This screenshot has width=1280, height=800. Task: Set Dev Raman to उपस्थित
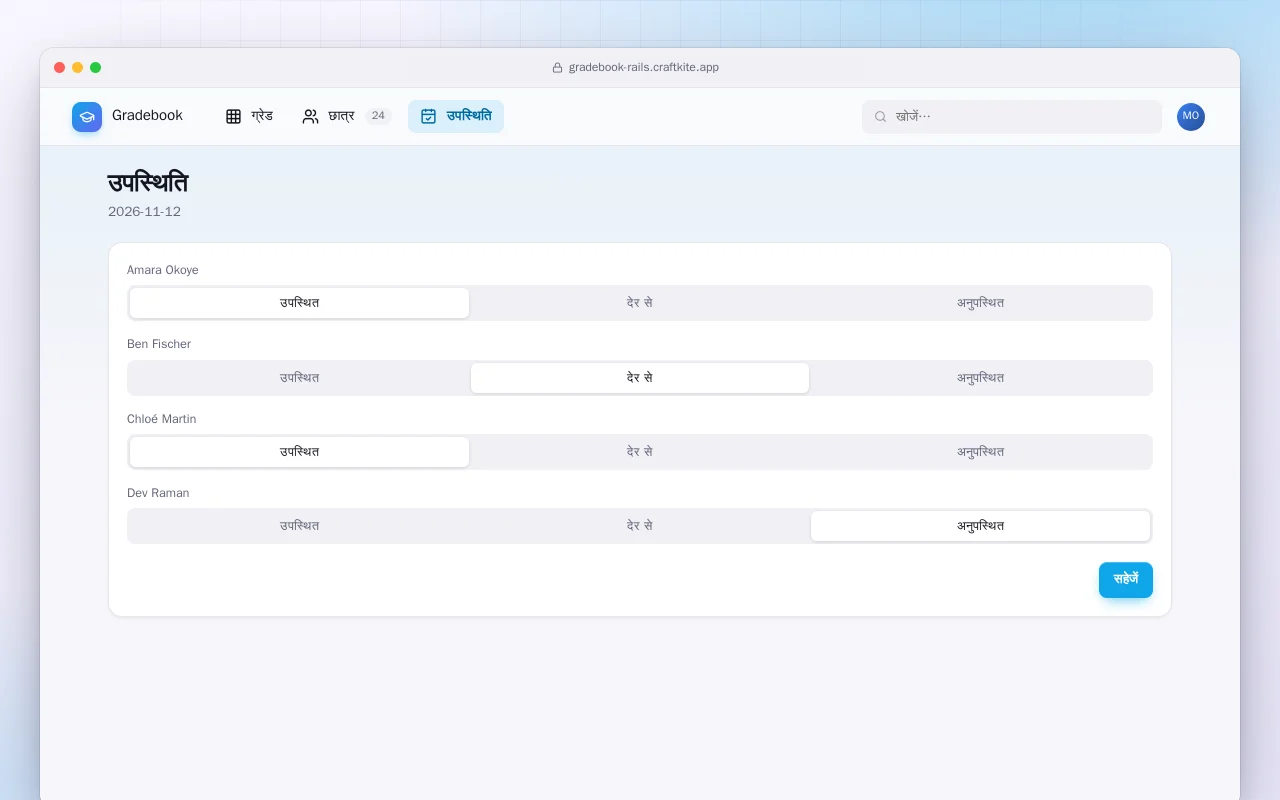(x=299, y=526)
